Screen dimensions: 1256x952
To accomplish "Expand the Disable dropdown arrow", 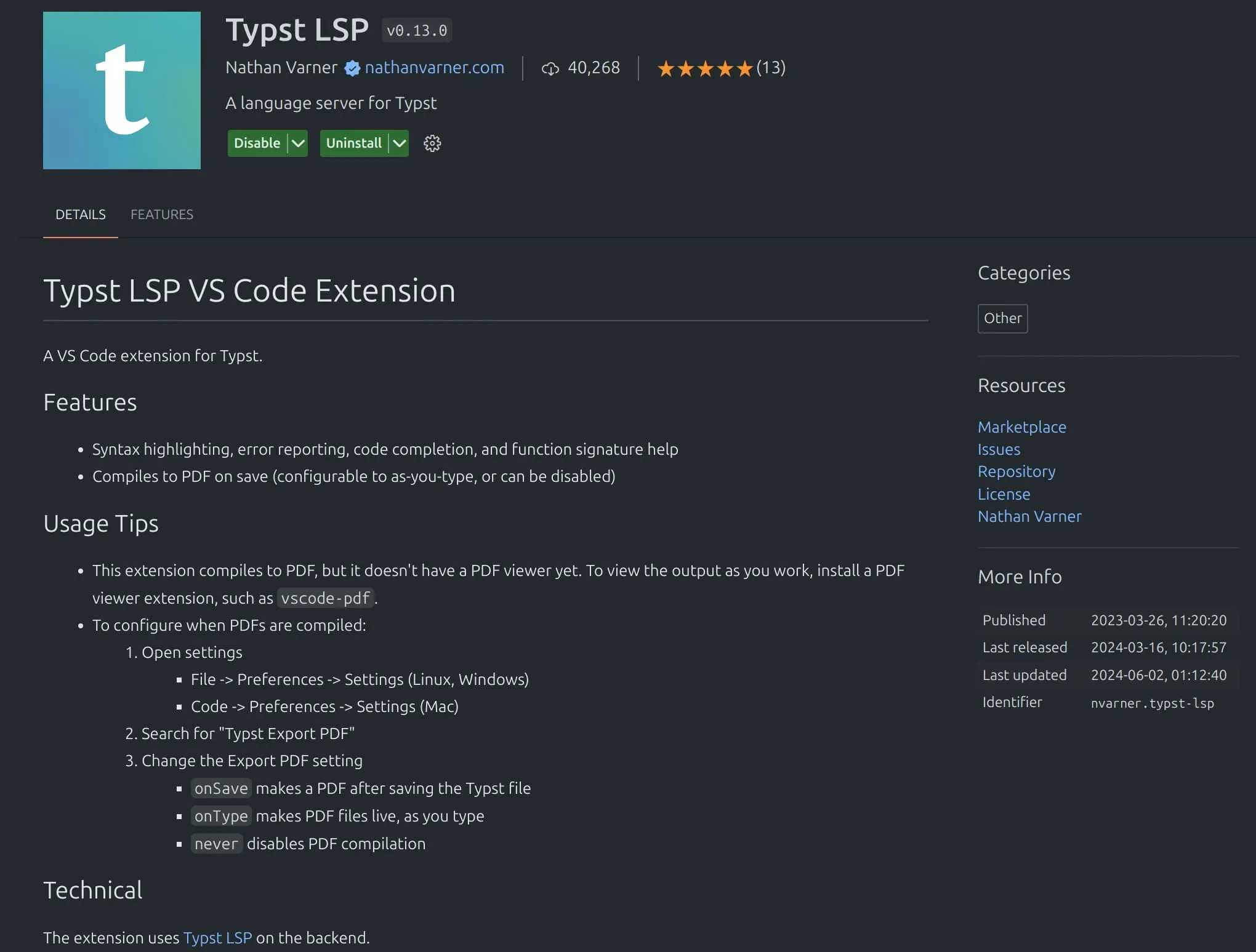I will (x=298, y=143).
